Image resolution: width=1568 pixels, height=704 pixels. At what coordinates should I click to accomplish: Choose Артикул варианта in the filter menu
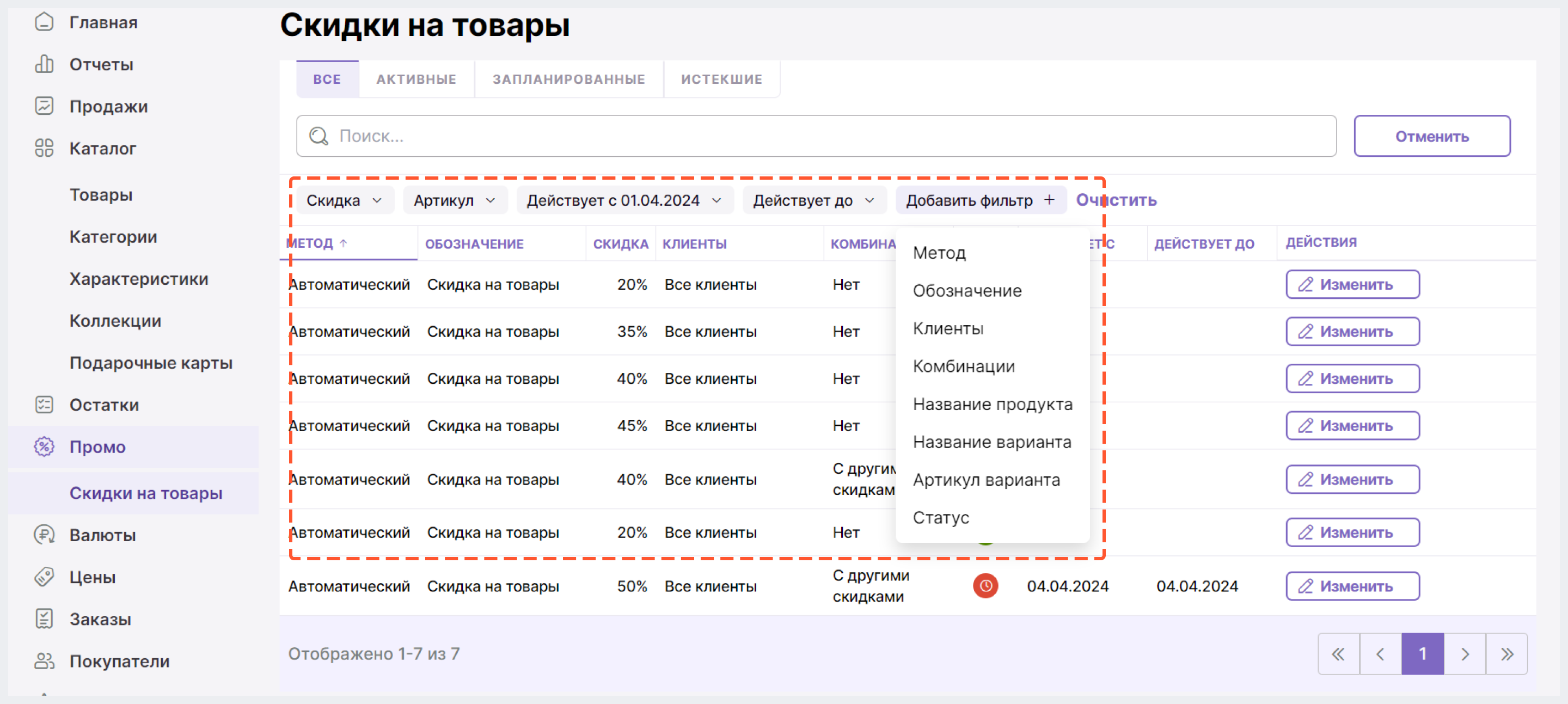pyautogui.click(x=993, y=480)
